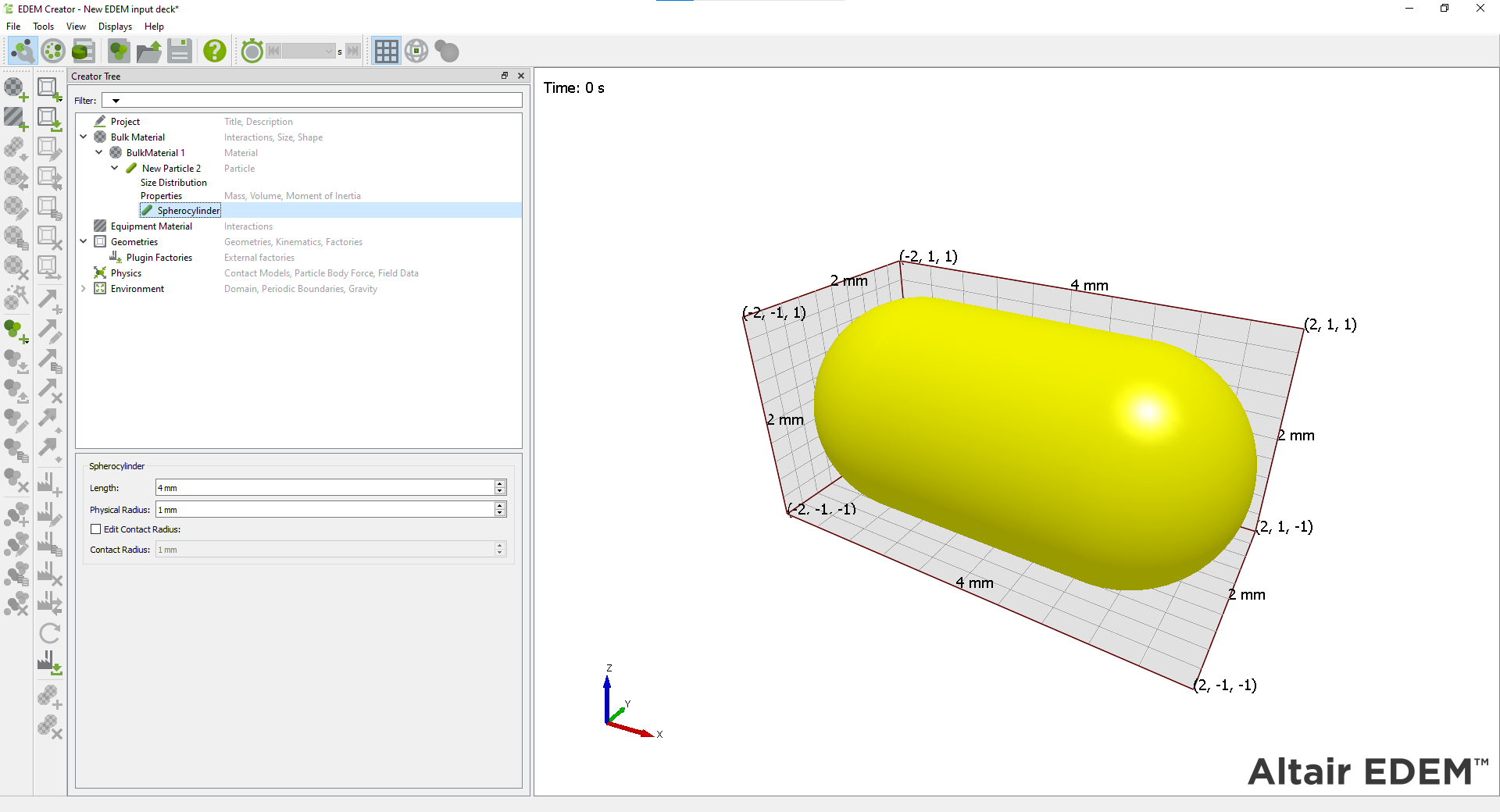Open an existing input deck
This screenshot has height=812, width=1500.
(x=148, y=51)
